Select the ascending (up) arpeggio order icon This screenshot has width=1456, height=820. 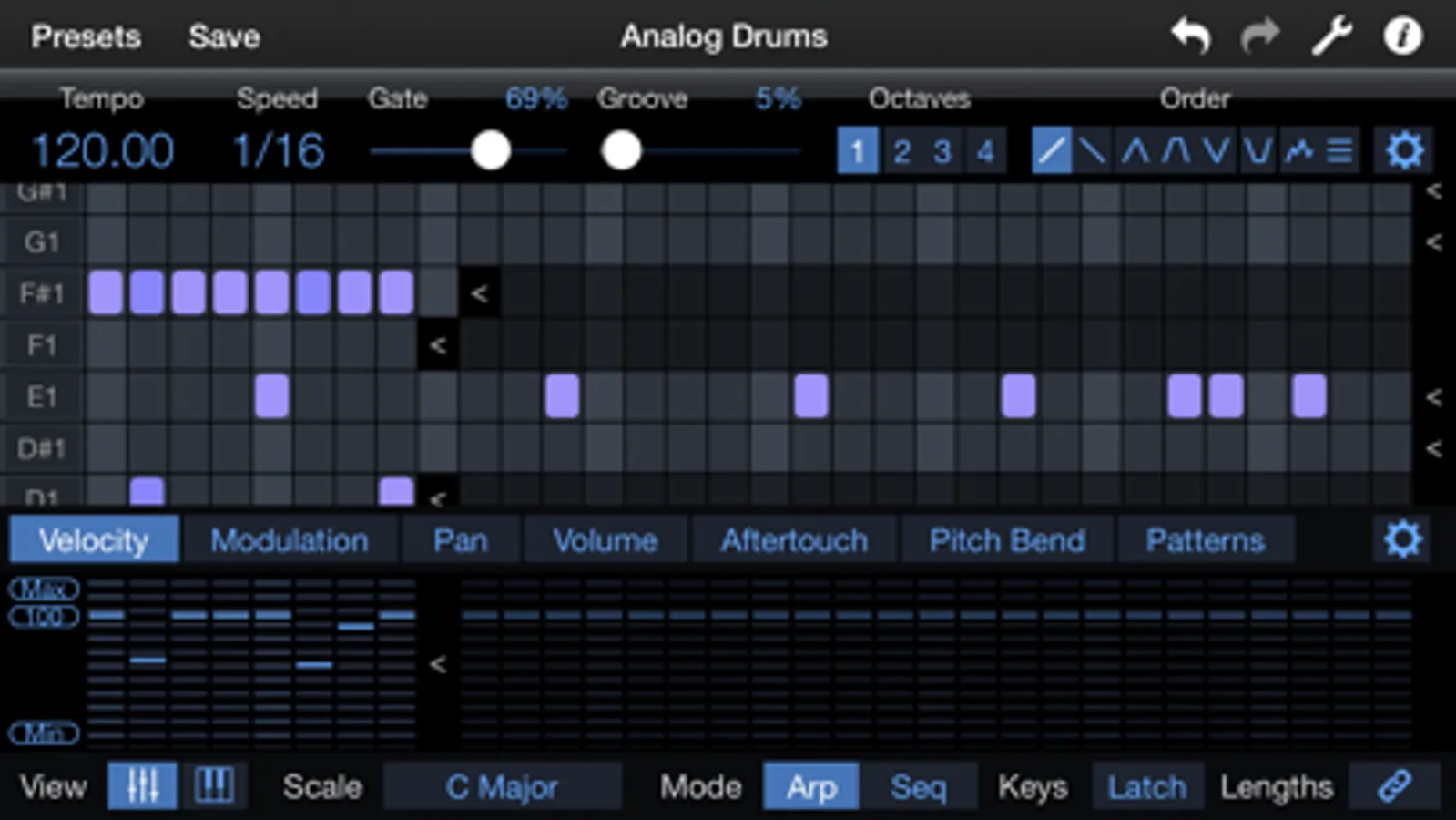1051,150
